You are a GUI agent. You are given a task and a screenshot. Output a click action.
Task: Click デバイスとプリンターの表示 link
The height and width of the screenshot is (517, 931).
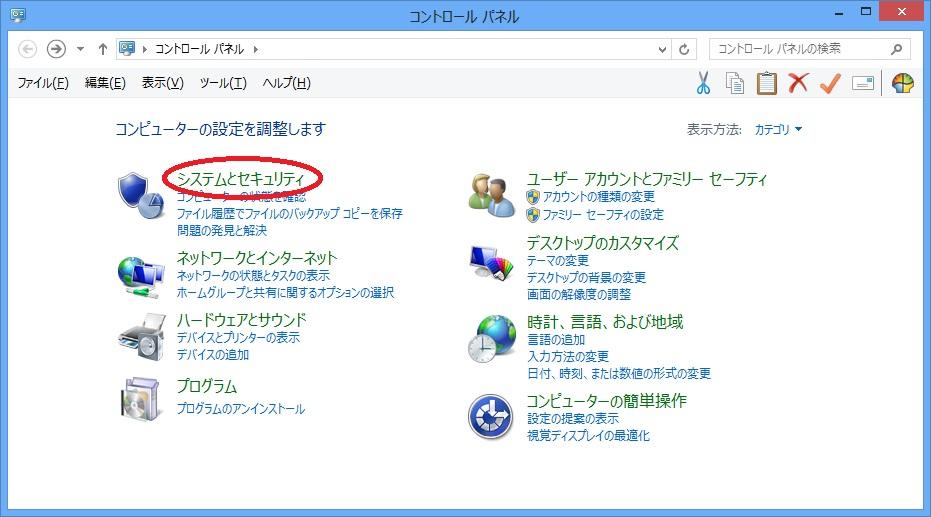coord(238,338)
